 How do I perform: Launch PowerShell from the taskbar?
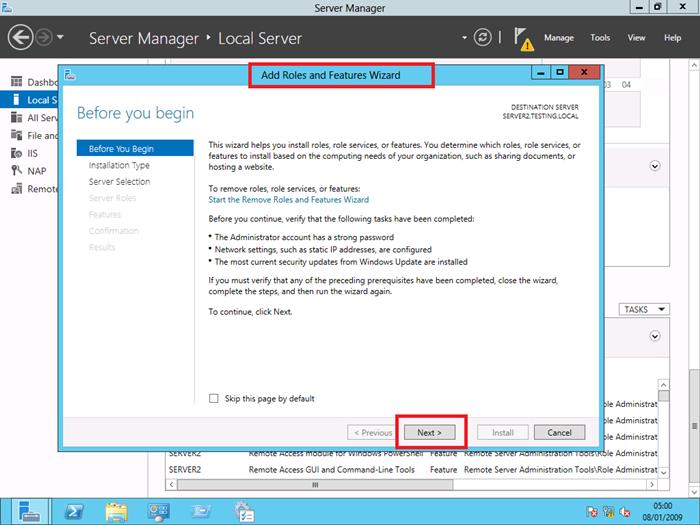pyautogui.click(x=74, y=512)
